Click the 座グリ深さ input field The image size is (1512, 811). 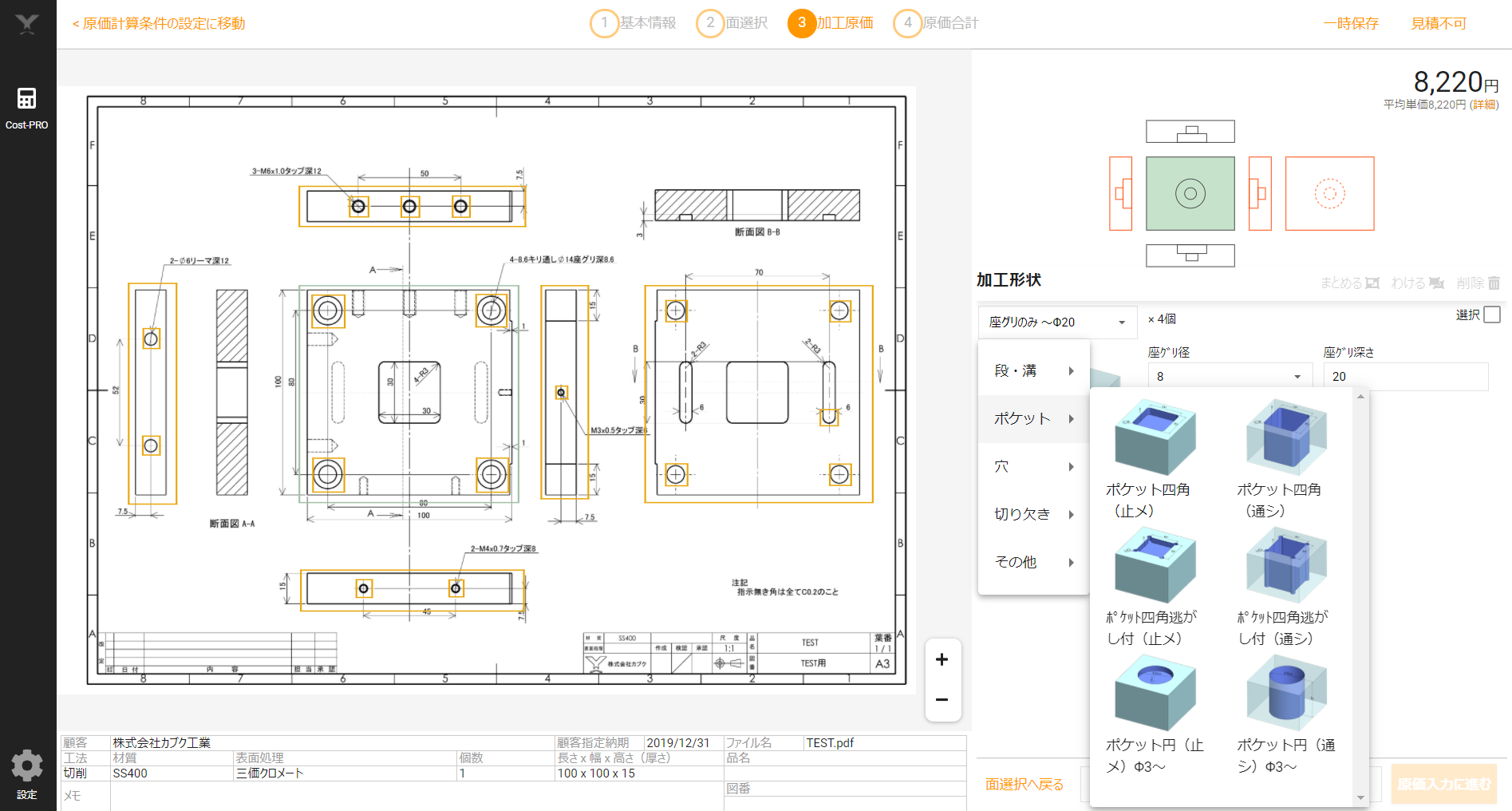click(x=1405, y=377)
